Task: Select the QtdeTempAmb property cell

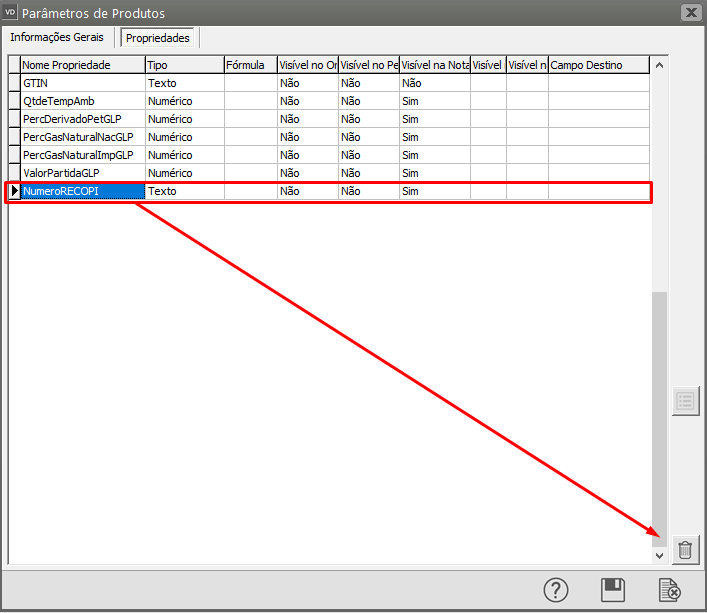Action: click(83, 101)
